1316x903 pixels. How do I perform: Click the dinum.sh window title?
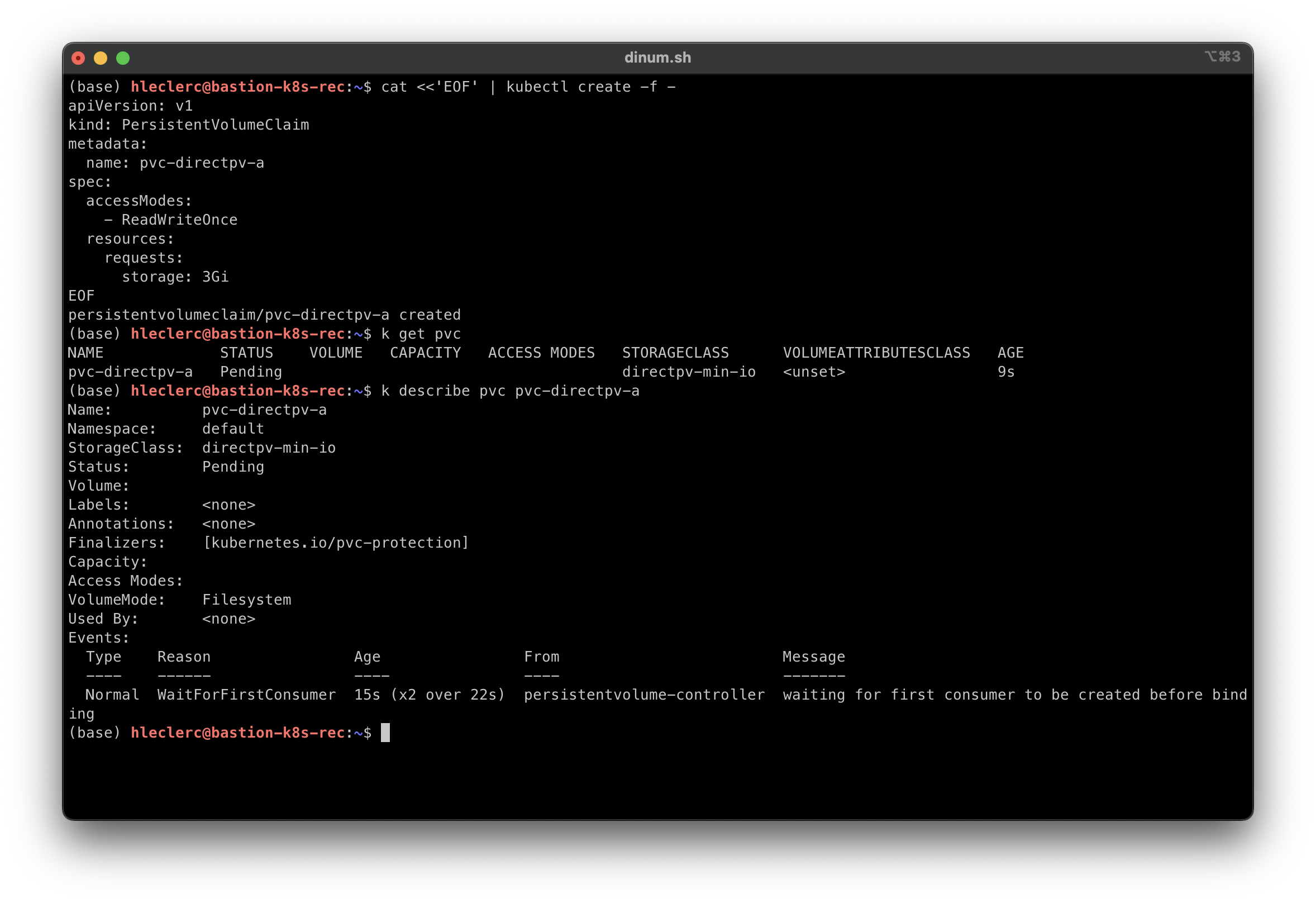coord(657,58)
